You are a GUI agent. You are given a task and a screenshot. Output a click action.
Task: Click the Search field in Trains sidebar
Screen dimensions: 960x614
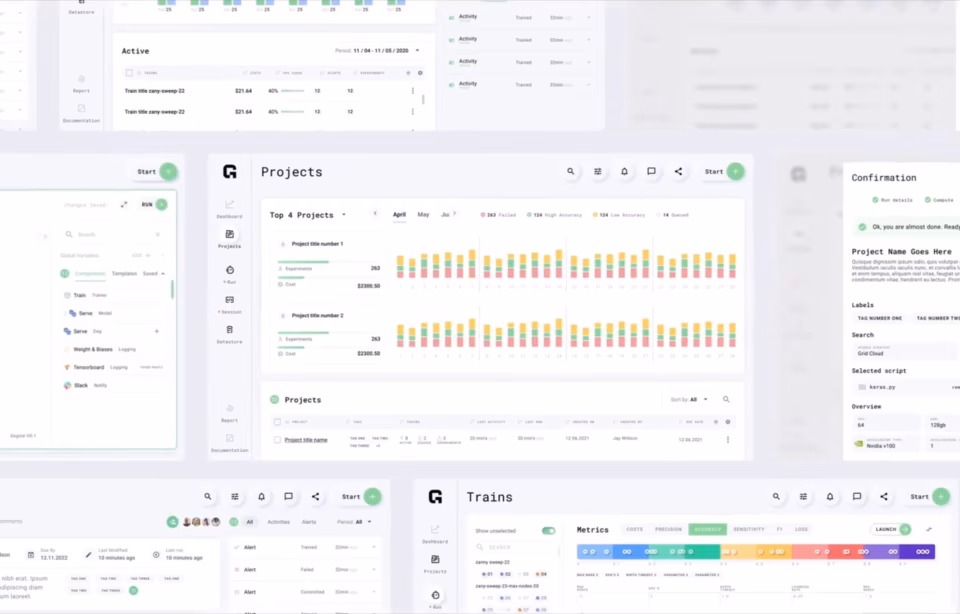pyautogui.click(x=515, y=547)
